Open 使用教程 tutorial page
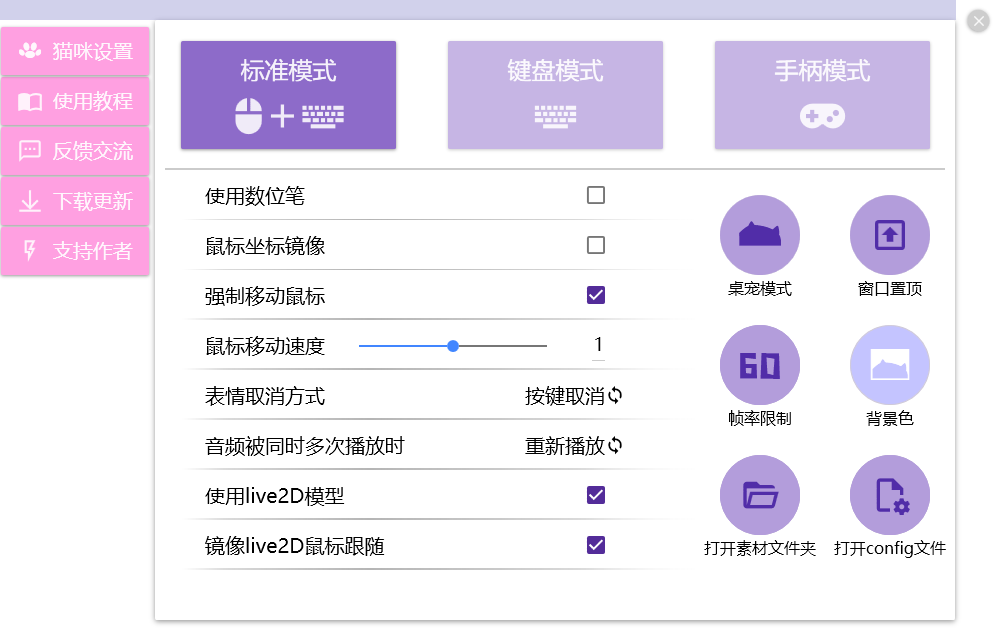 click(x=75, y=100)
